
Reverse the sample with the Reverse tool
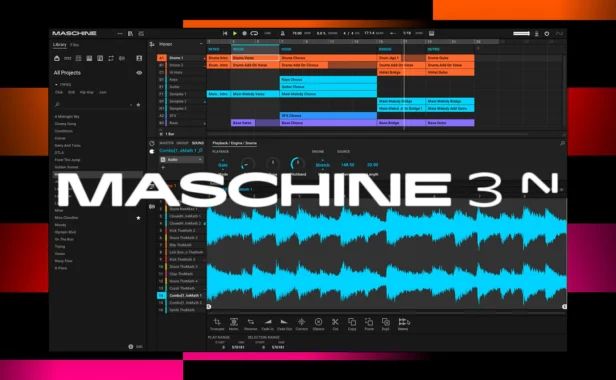tap(251, 322)
